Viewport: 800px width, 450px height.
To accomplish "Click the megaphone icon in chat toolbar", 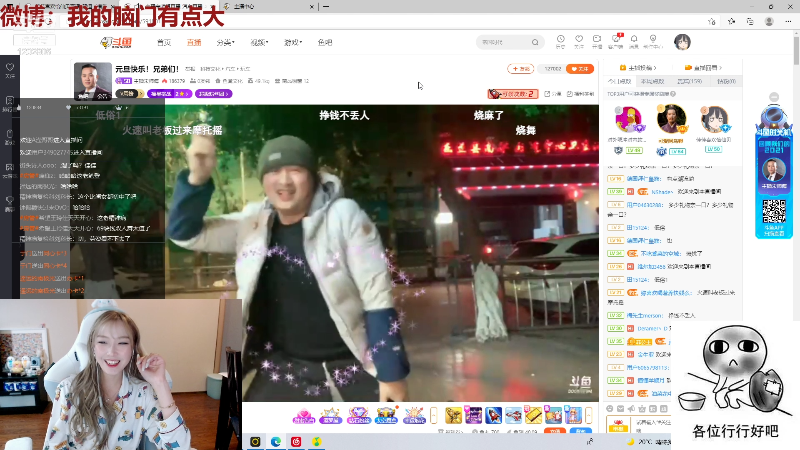I will [631, 409].
